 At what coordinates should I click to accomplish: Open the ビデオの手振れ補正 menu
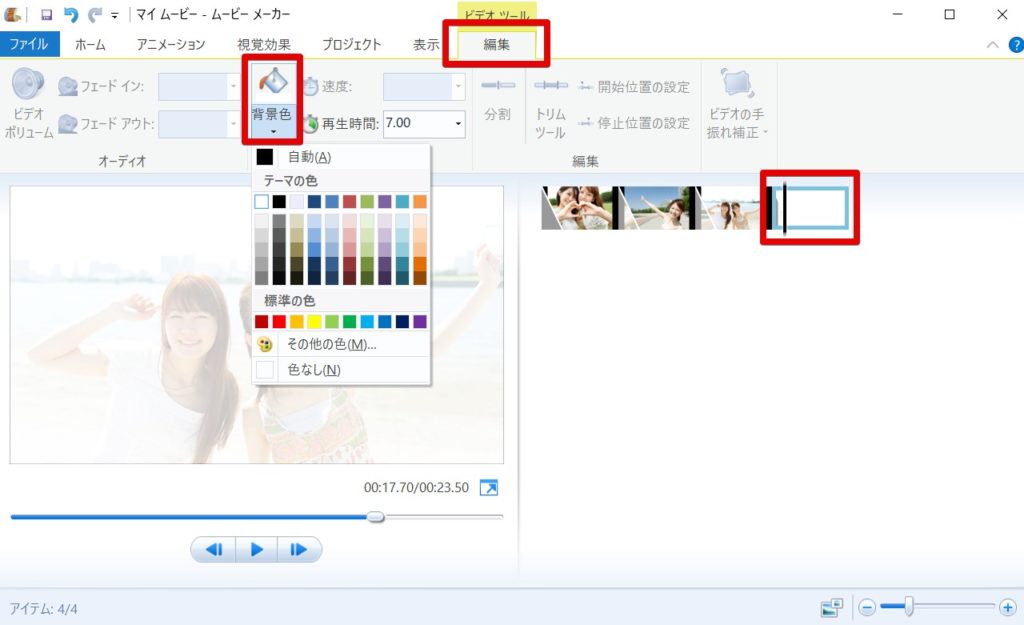pyautogui.click(x=737, y=104)
